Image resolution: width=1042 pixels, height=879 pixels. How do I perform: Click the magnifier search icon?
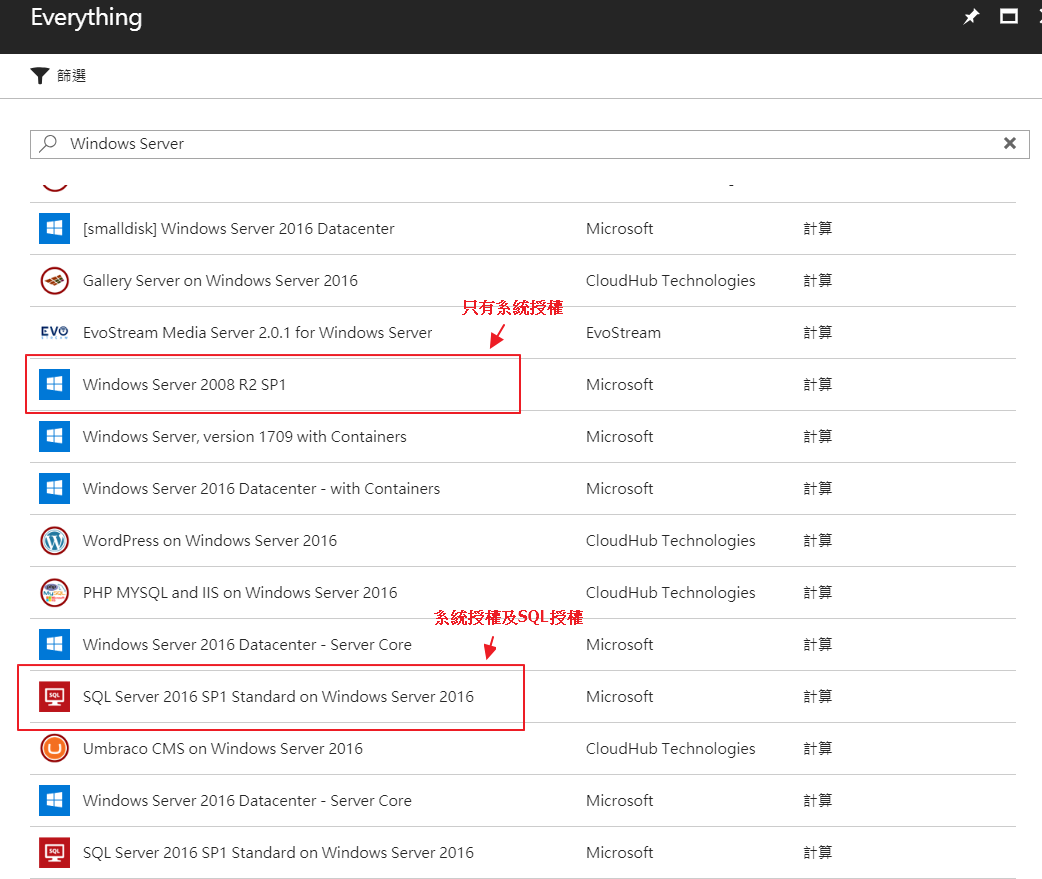coord(48,144)
